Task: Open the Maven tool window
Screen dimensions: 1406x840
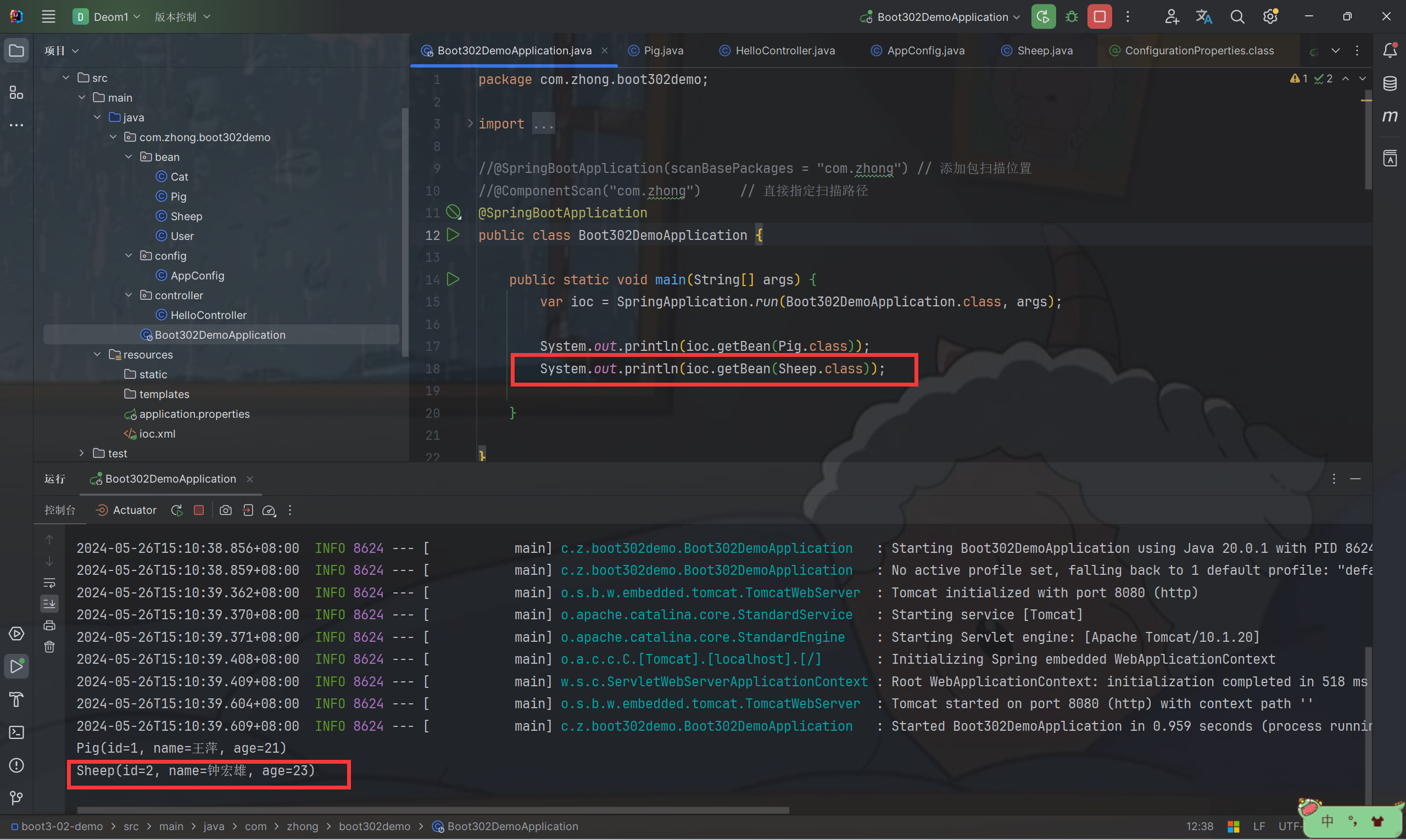Action: coord(1390,116)
